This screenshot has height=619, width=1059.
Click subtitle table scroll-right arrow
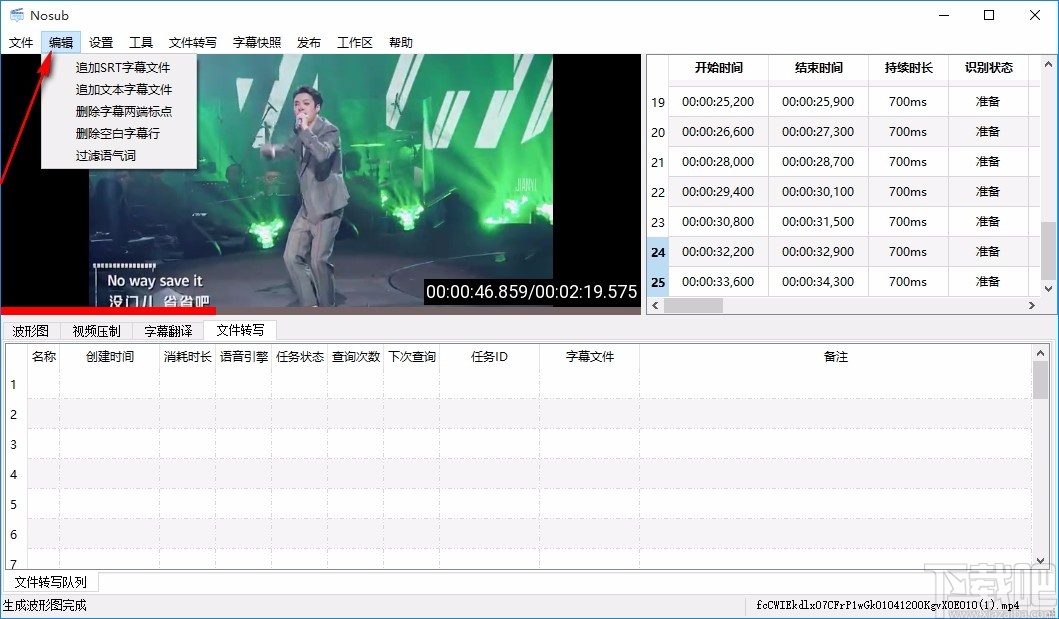(1032, 306)
